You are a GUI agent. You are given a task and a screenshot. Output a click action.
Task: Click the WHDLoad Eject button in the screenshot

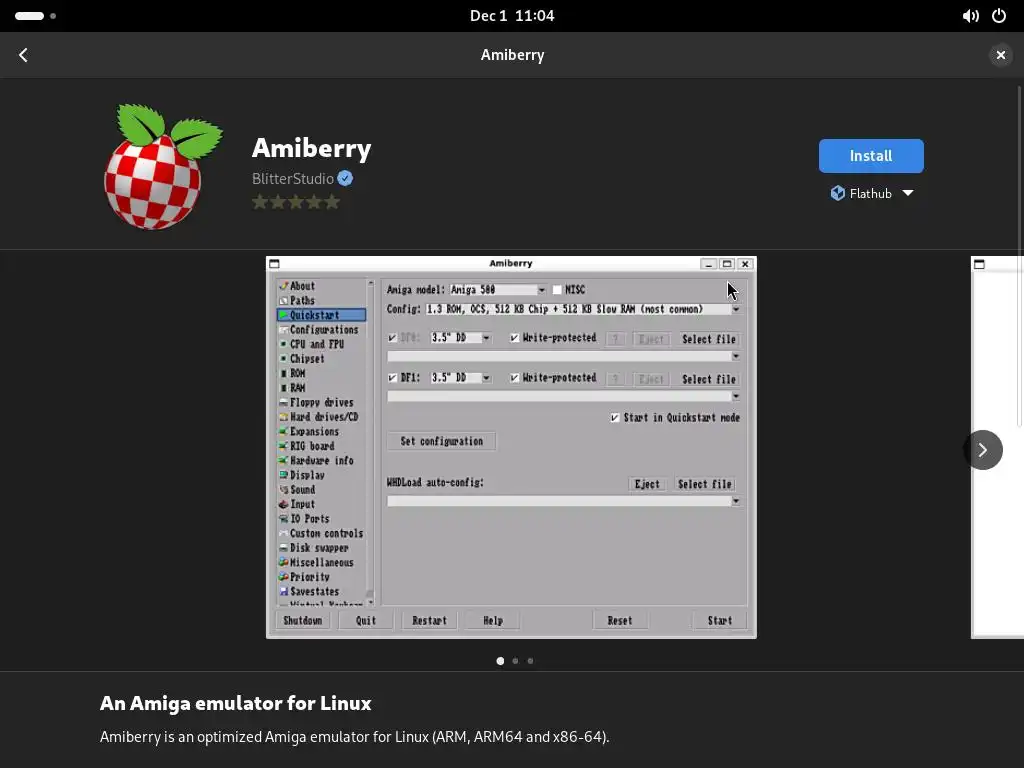tap(647, 484)
